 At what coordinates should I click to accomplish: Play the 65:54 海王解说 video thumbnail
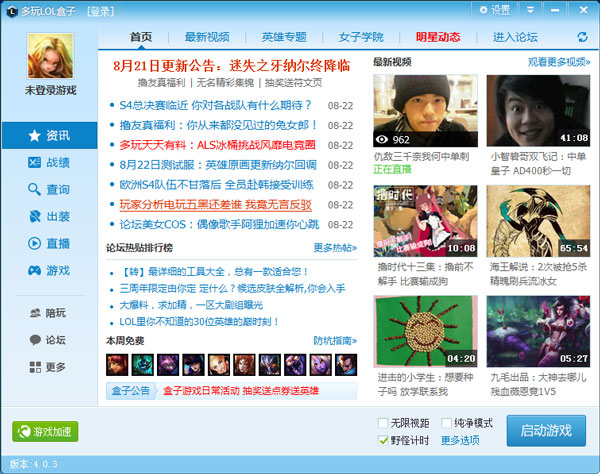tap(538, 221)
